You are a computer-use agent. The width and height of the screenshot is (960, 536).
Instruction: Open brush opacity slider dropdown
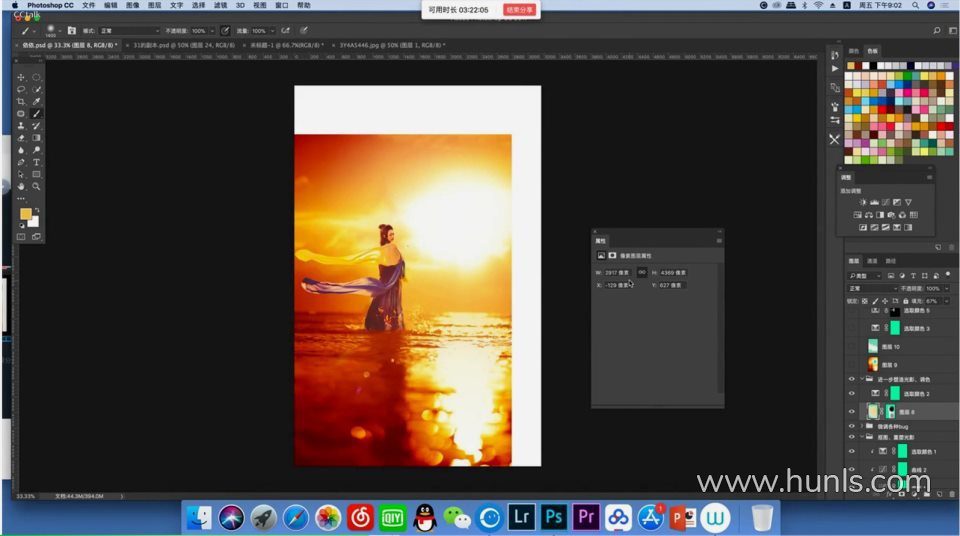click(212, 31)
